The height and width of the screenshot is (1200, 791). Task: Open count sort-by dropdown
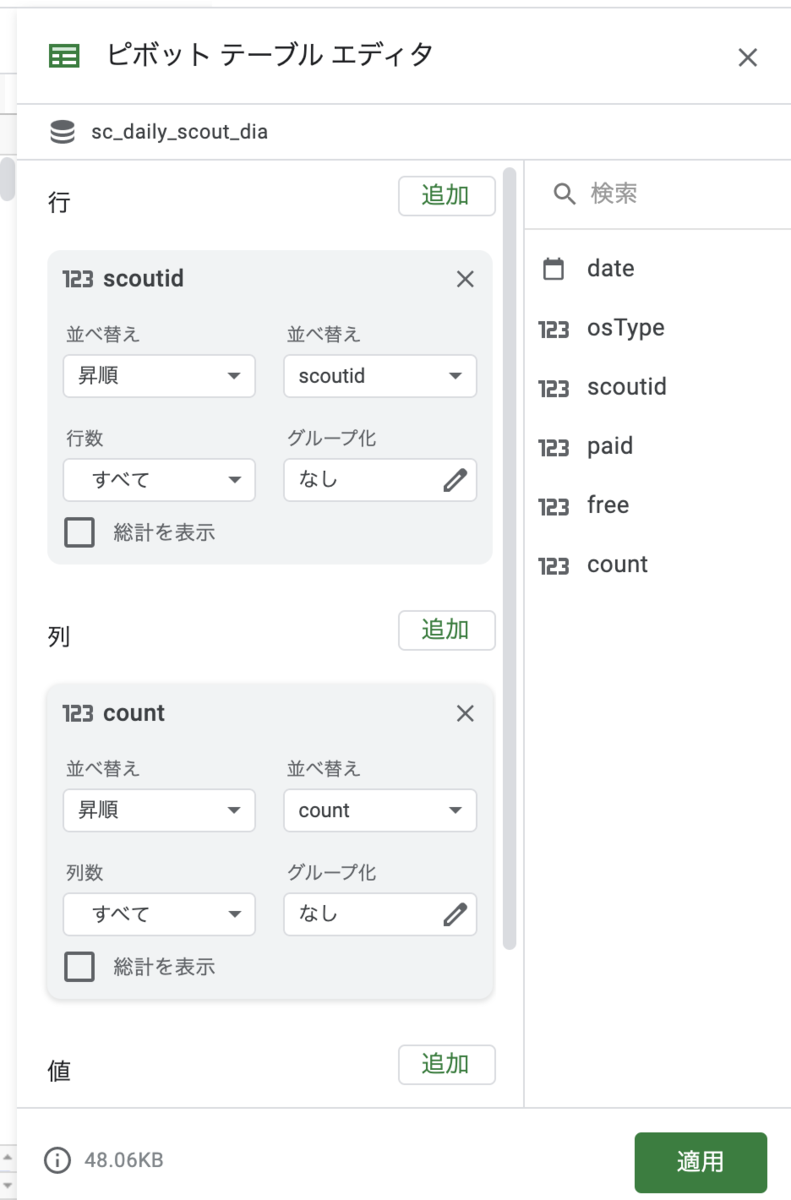[380, 810]
